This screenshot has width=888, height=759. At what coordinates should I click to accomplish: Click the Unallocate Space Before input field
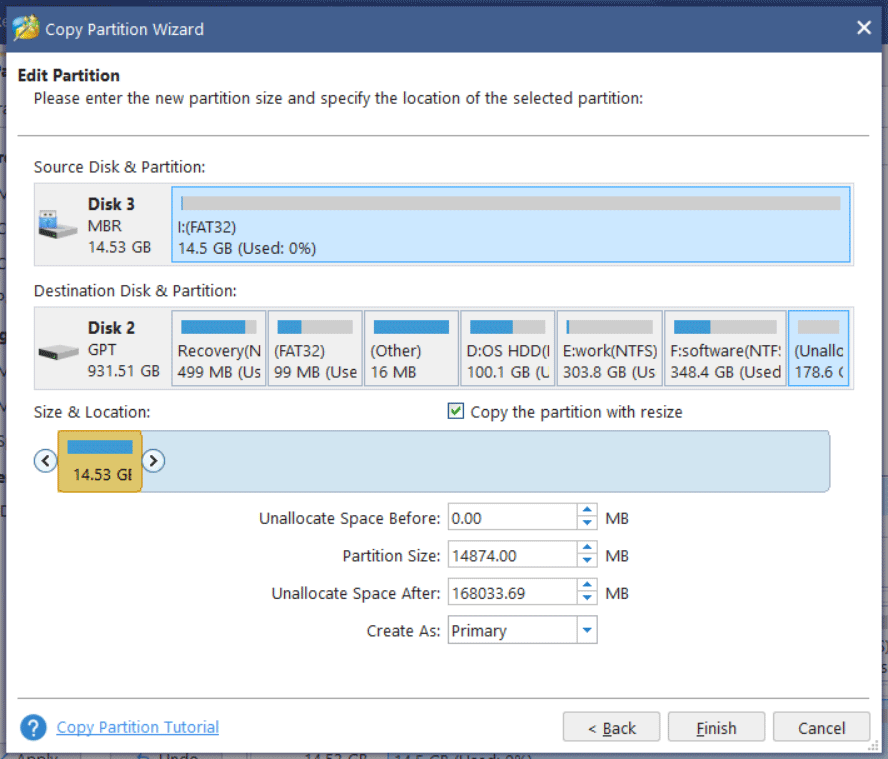pyautogui.click(x=510, y=517)
